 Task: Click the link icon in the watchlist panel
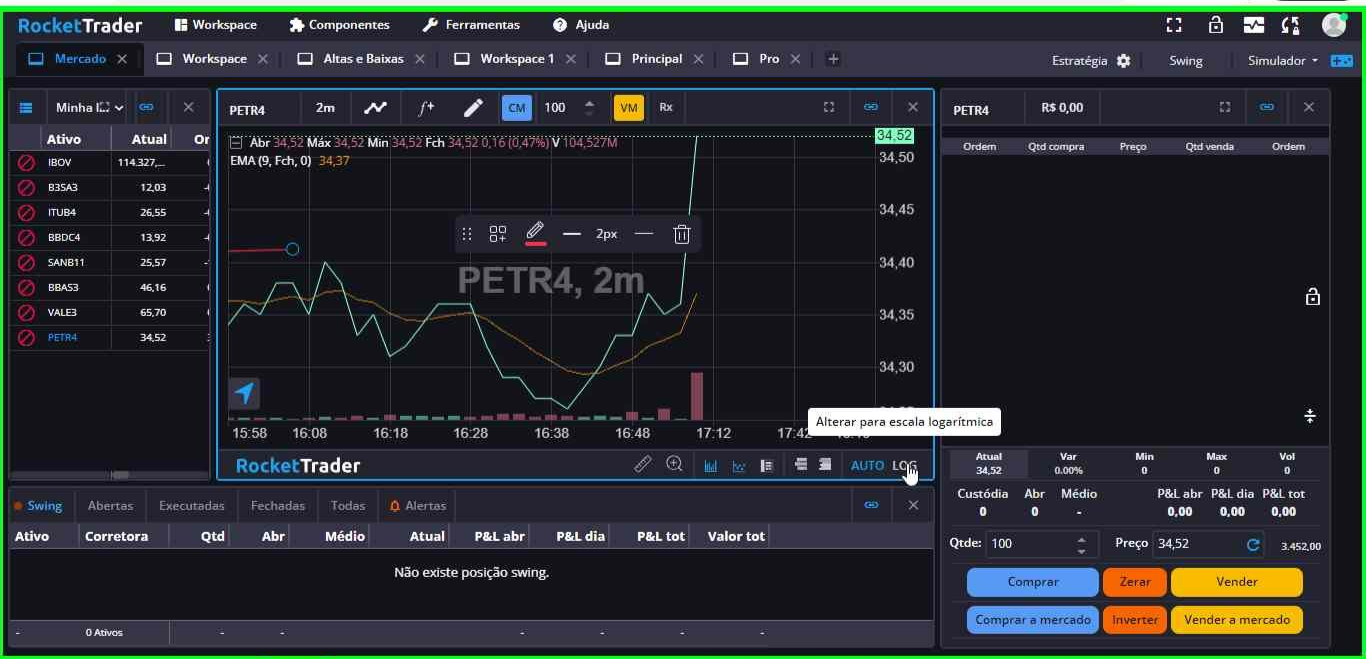coord(147,107)
